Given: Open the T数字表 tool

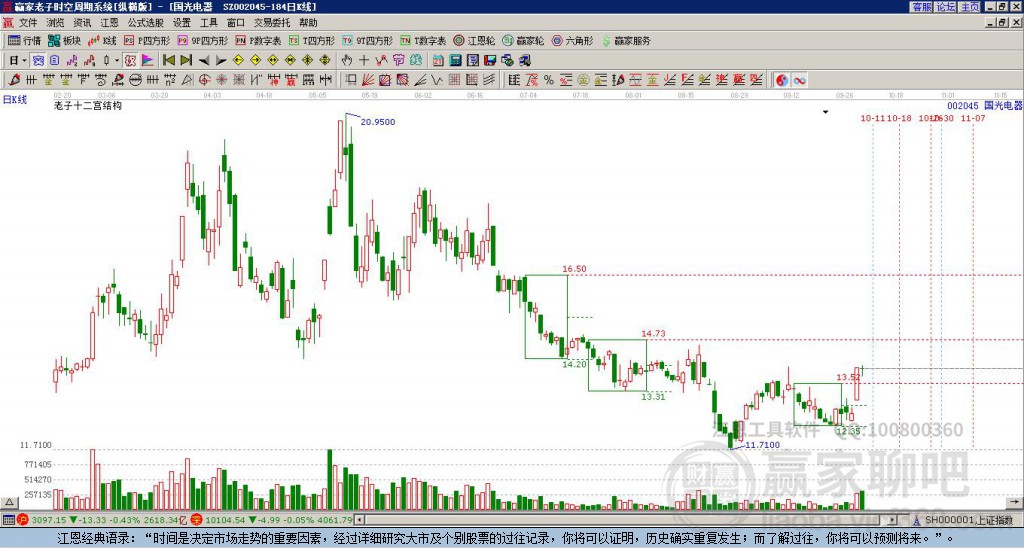Looking at the screenshot, I should [423, 40].
